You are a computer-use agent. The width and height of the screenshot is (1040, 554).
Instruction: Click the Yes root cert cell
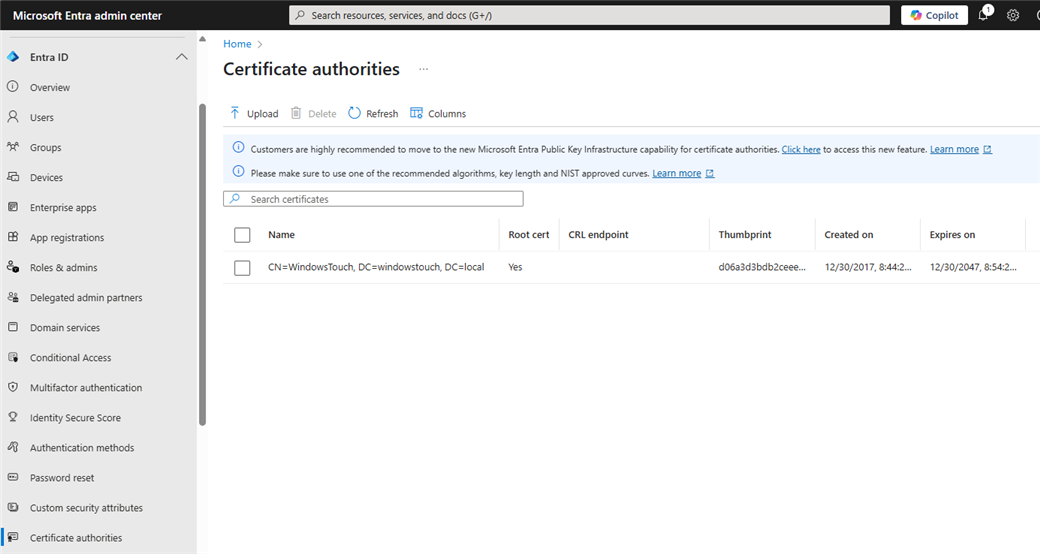[x=515, y=267]
